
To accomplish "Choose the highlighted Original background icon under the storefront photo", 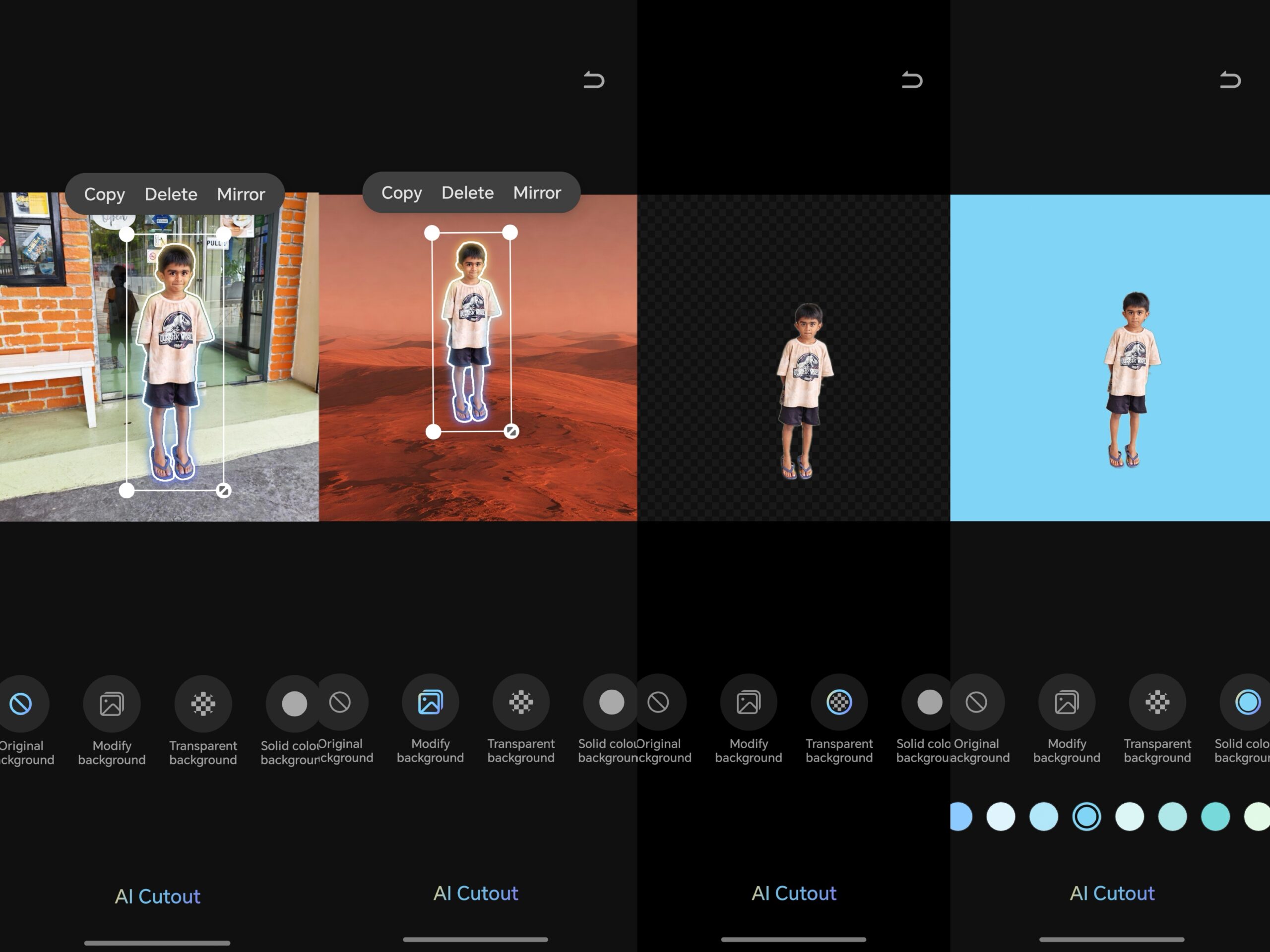I will [21, 704].
